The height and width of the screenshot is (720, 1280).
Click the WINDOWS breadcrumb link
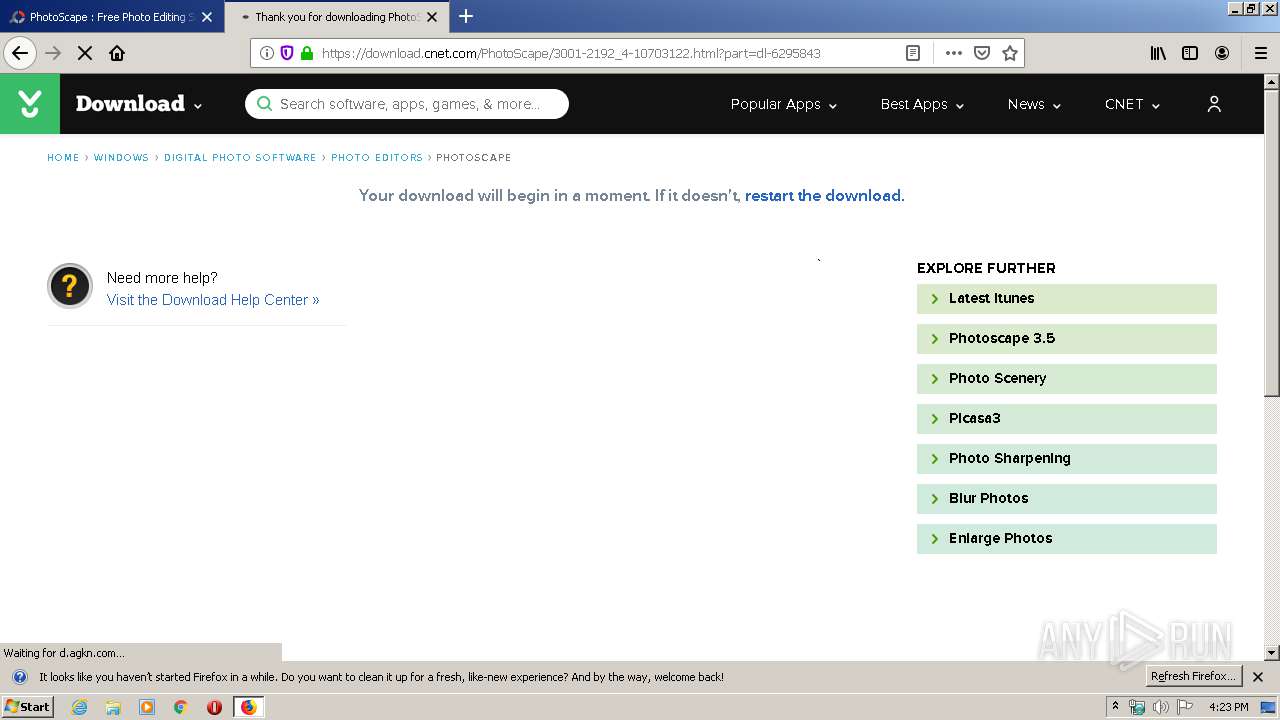pos(121,158)
